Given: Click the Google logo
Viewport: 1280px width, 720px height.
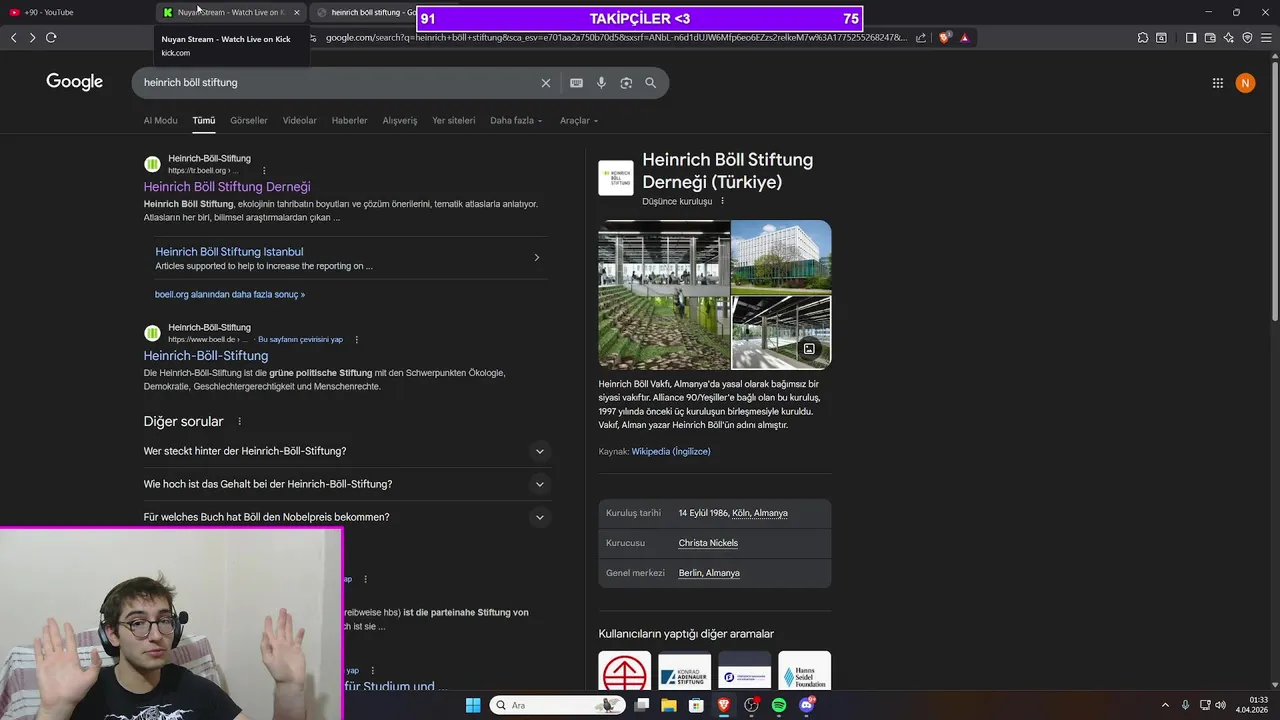Looking at the screenshot, I should pyautogui.click(x=75, y=82).
